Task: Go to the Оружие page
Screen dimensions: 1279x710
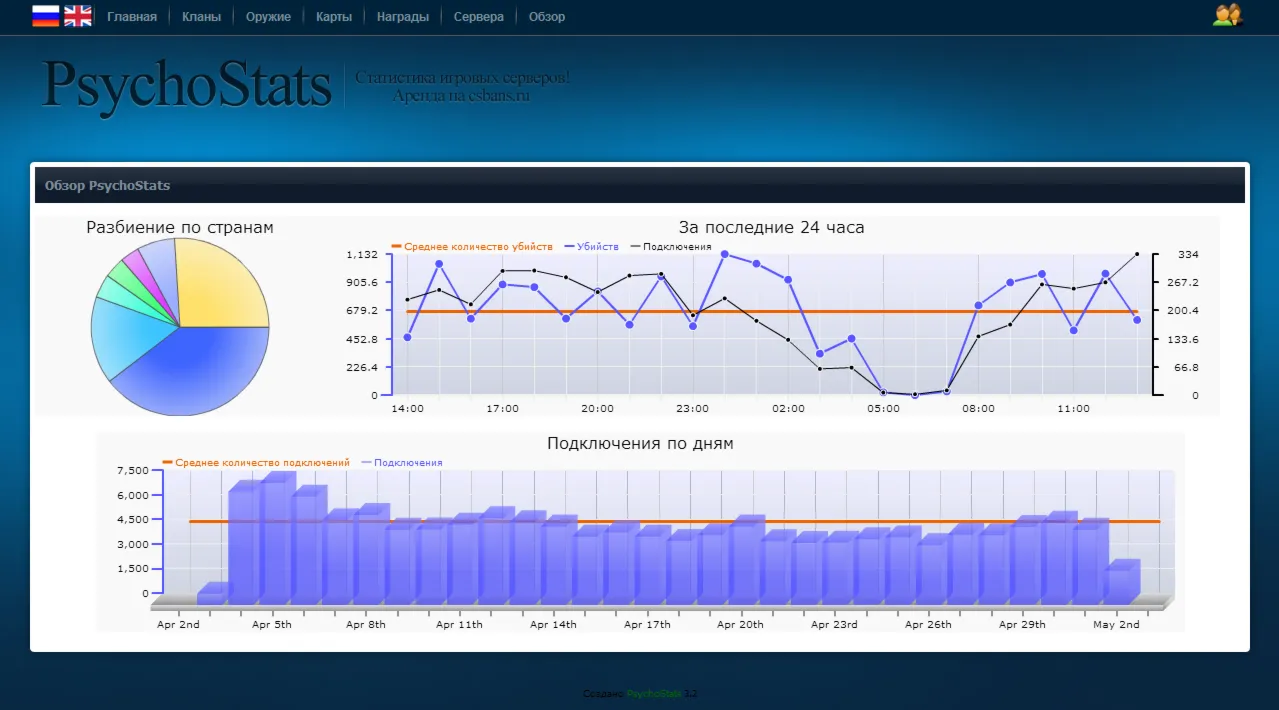Action: click(x=268, y=17)
